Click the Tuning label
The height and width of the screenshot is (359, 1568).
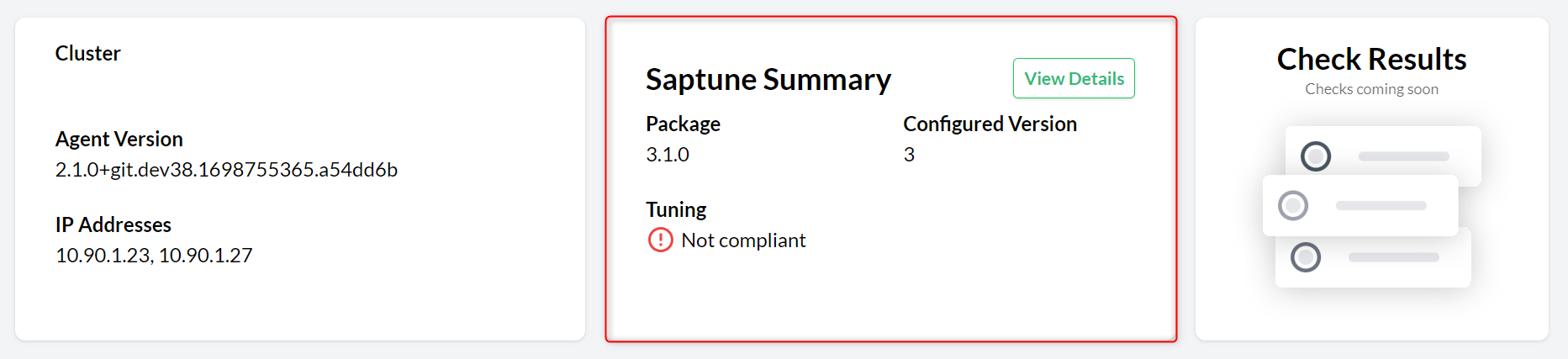point(676,209)
